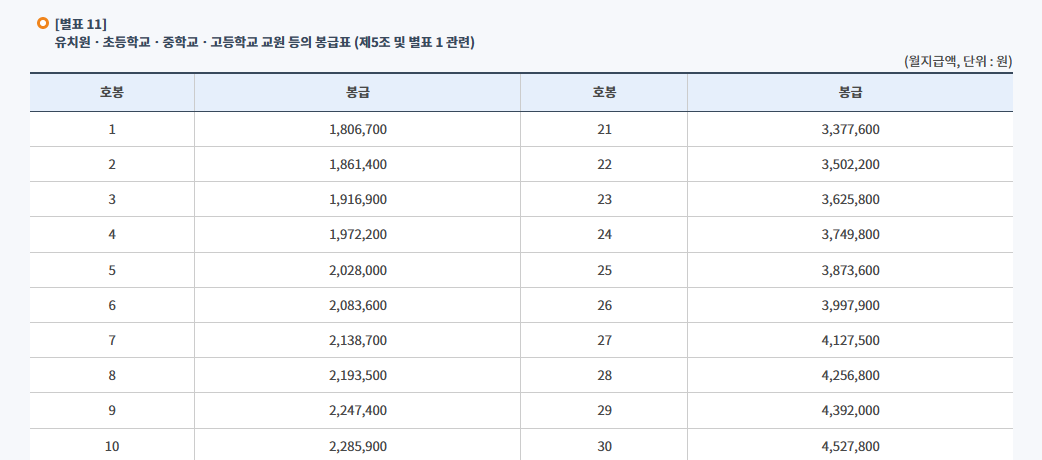Click 호봉 number 10 cell
Viewport: 1042px width, 460px height.
[x=112, y=446]
